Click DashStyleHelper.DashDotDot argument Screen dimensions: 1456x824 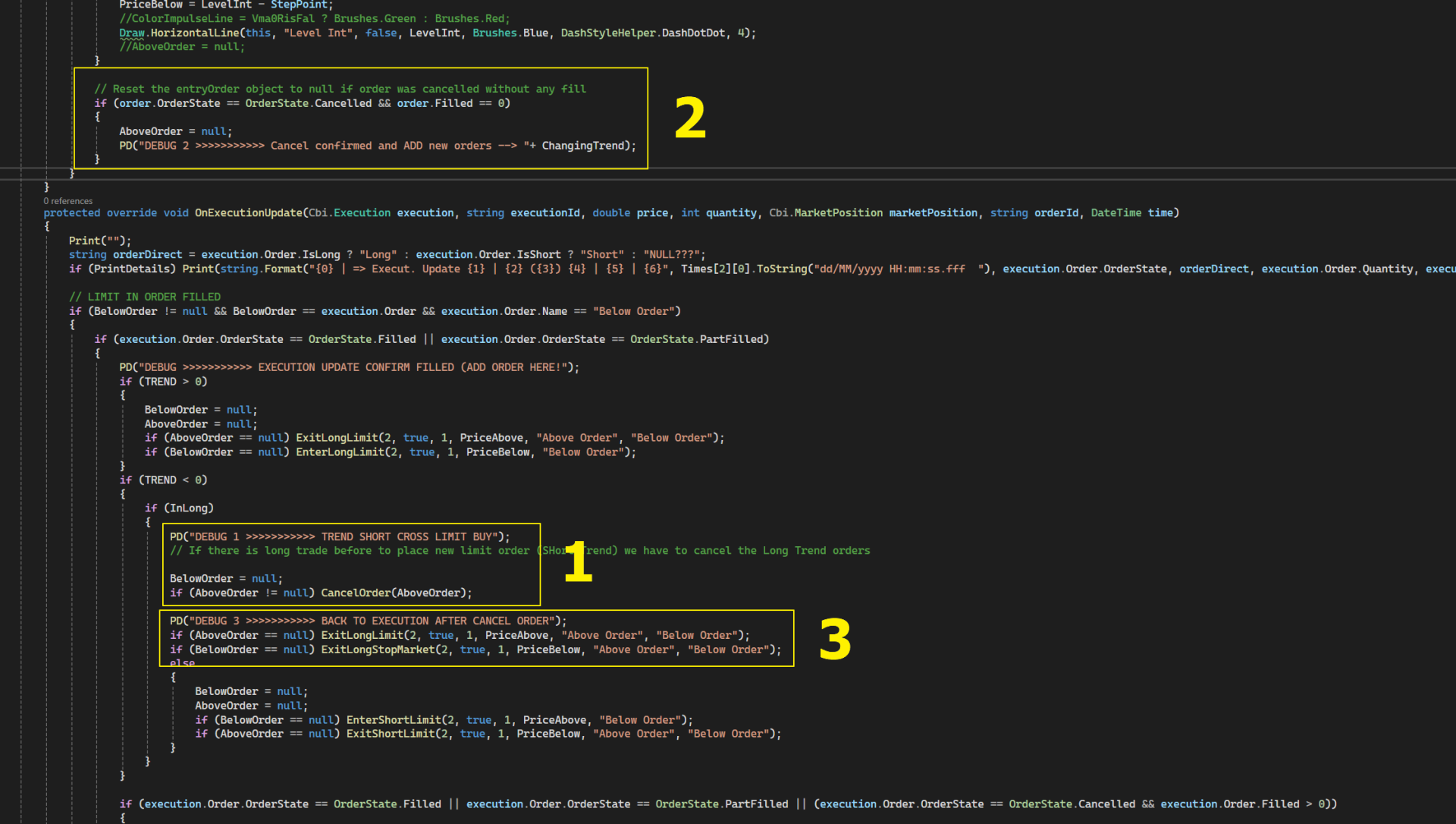pos(642,33)
